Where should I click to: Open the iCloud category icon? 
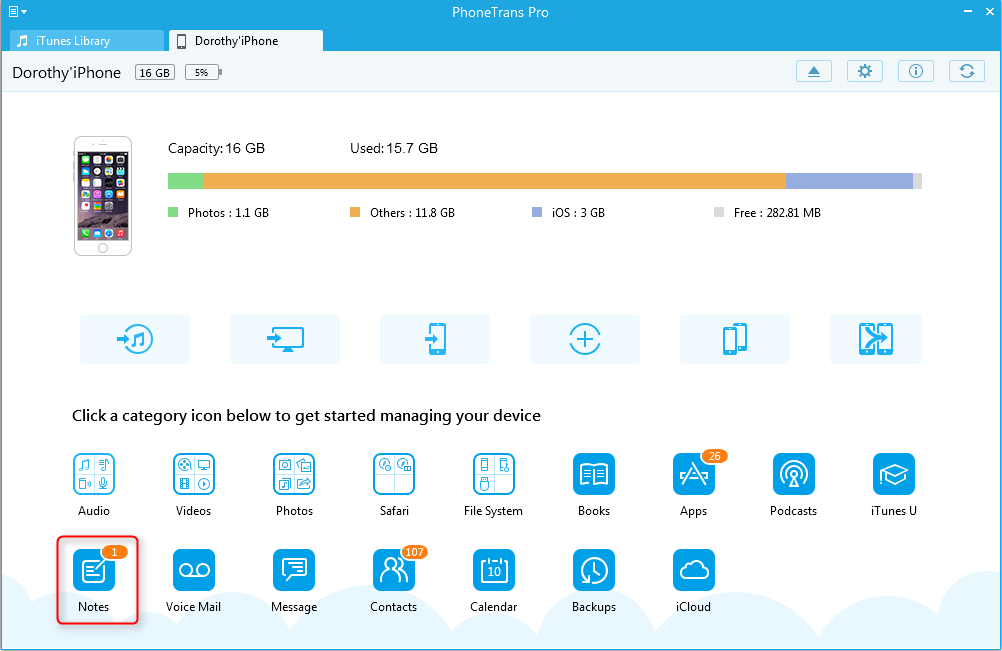click(694, 571)
